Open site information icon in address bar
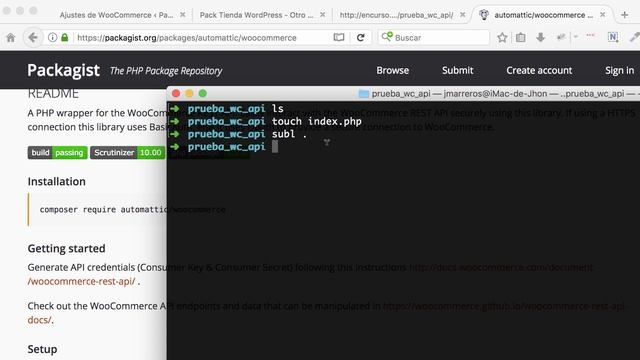 pyautogui.click(x=52, y=38)
